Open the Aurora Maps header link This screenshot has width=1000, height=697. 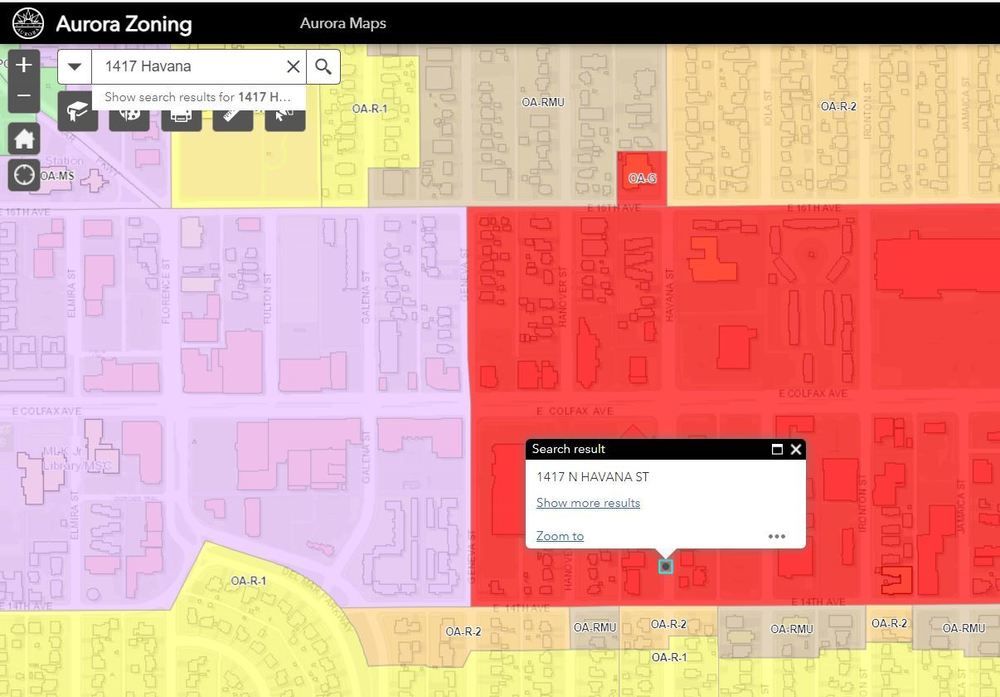point(343,23)
